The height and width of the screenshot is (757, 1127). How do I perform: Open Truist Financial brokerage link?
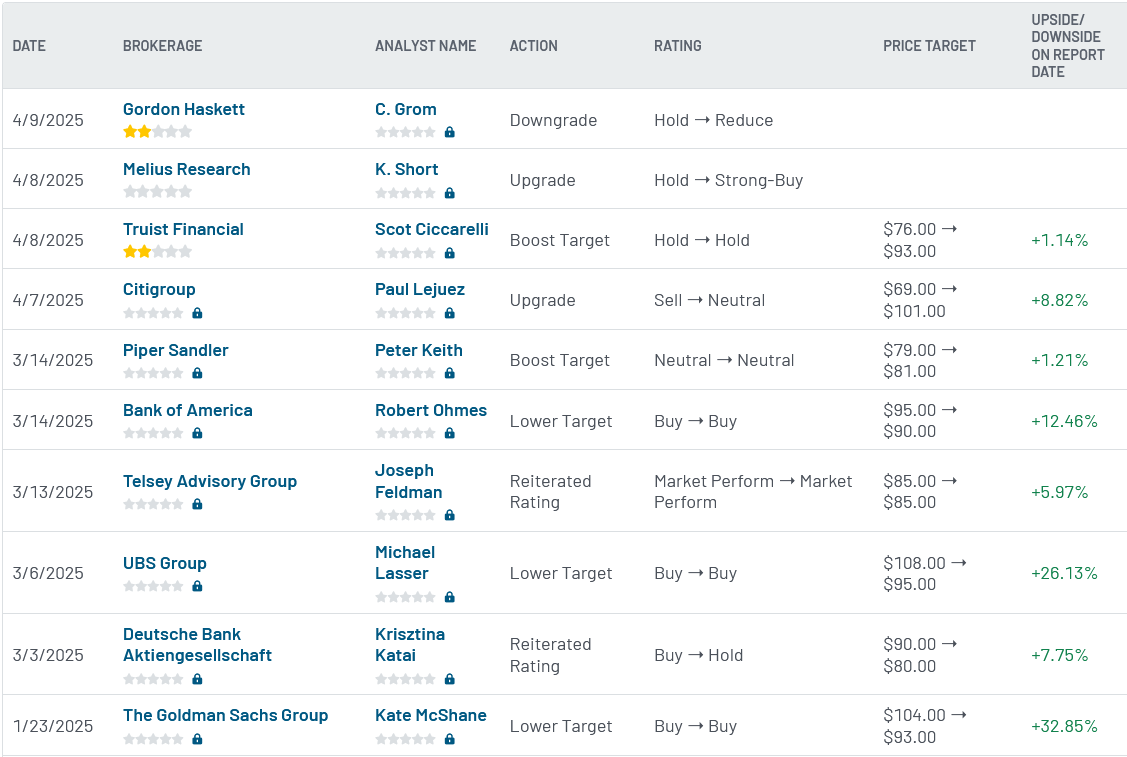(x=183, y=229)
